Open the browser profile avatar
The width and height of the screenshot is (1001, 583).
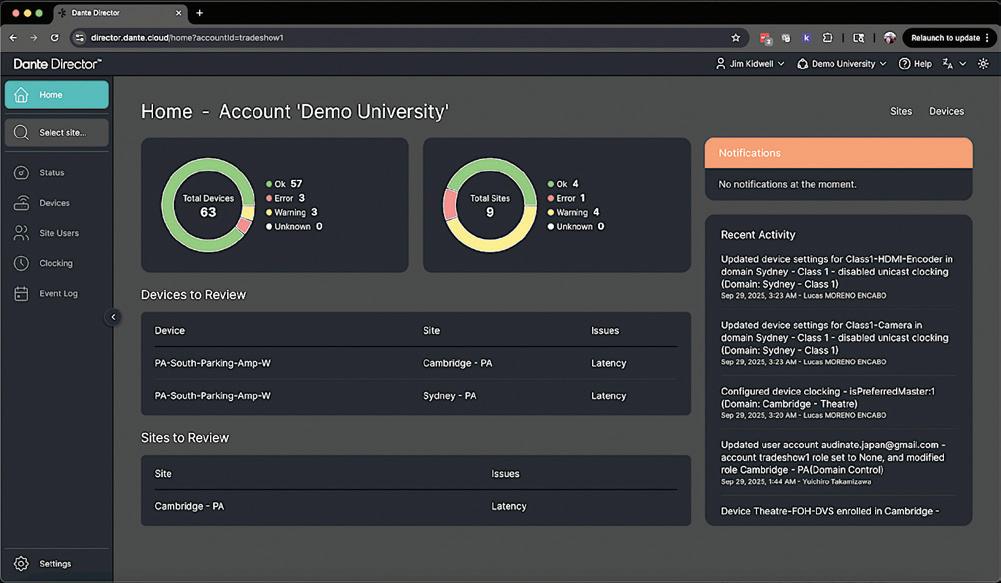coord(889,38)
